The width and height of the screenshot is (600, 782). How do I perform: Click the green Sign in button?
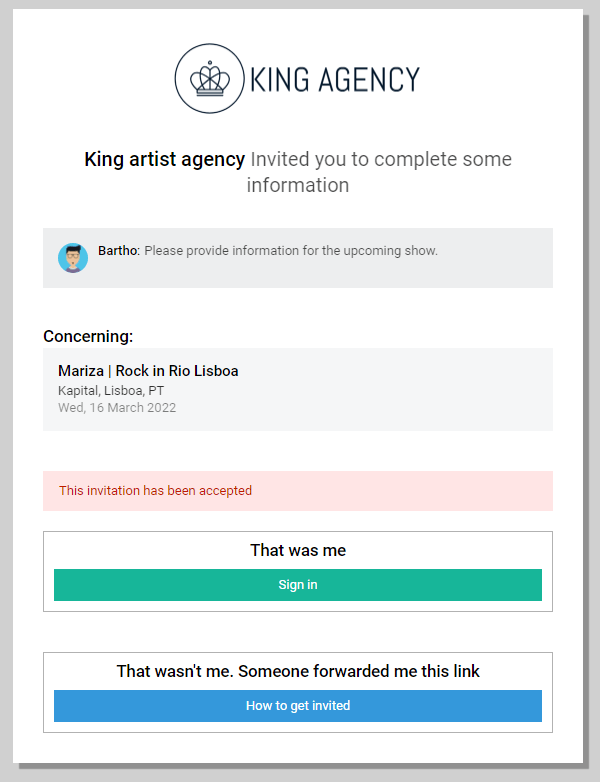click(298, 585)
